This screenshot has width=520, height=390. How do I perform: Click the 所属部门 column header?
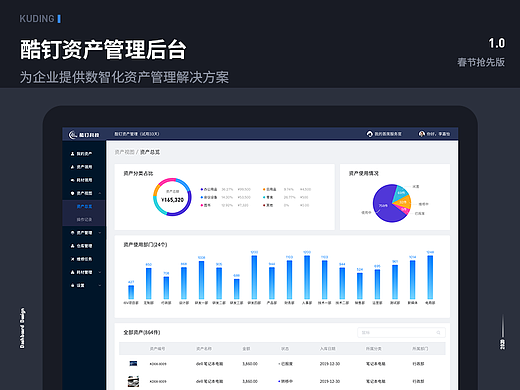(x=420, y=349)
